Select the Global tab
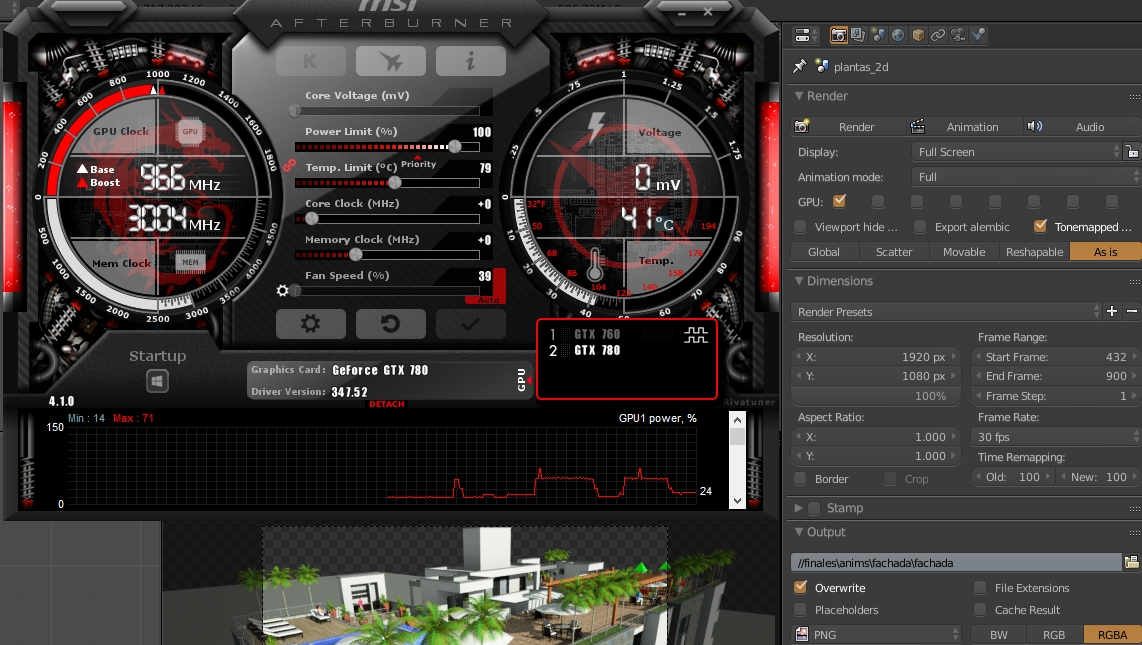The image size is (1142, 645). click(824, 251)
